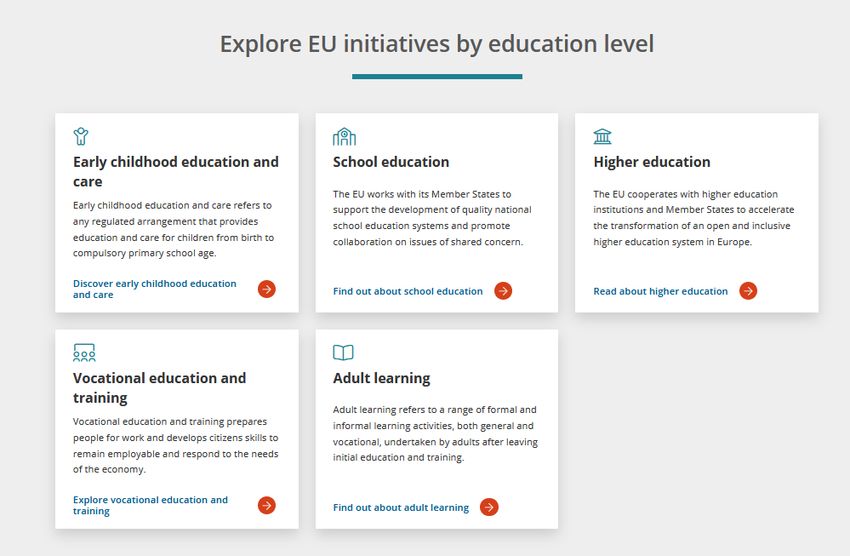Viewport: 850px width, 556px height.
Task: Click red arrow beside Read about higher education
Action: click(x=748, y=291)
